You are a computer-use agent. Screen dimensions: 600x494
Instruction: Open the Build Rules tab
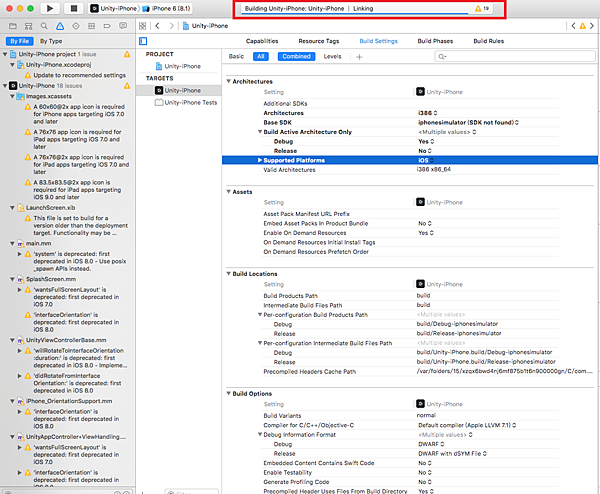[x=489, y=41]
